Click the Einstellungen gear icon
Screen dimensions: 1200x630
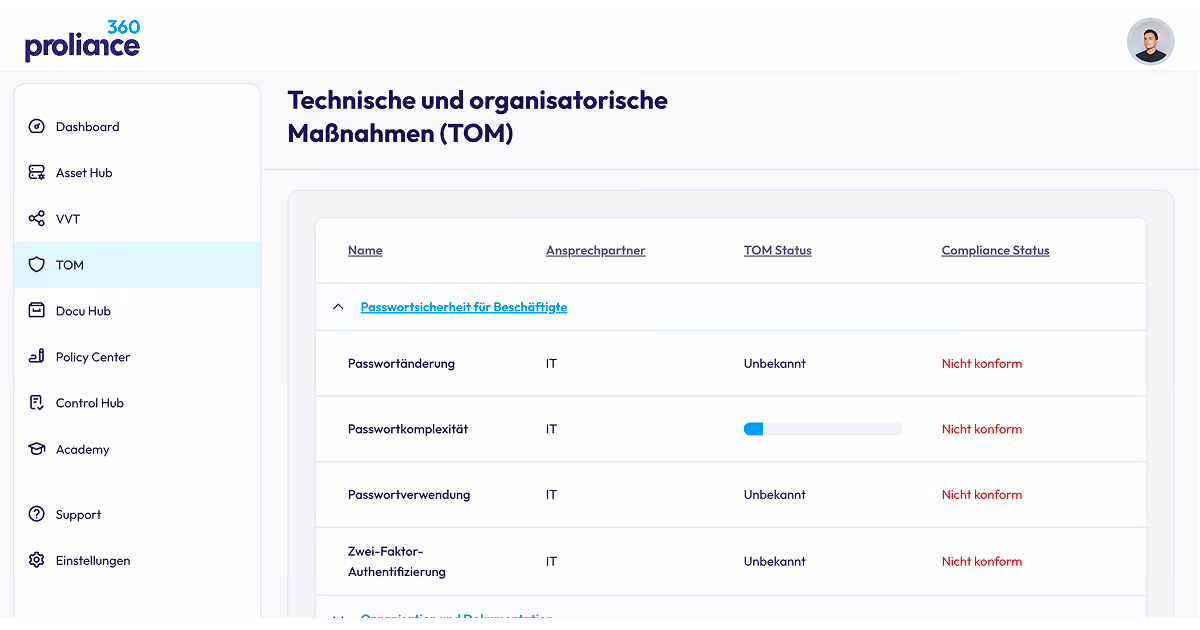tap(37, 561)
